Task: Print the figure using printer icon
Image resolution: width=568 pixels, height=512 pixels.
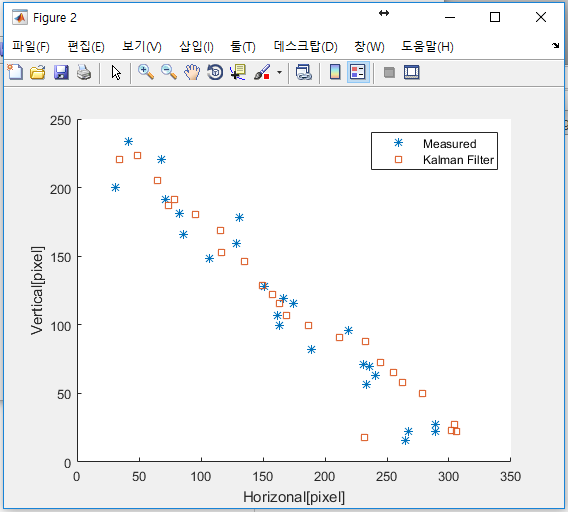Action: 84,72
